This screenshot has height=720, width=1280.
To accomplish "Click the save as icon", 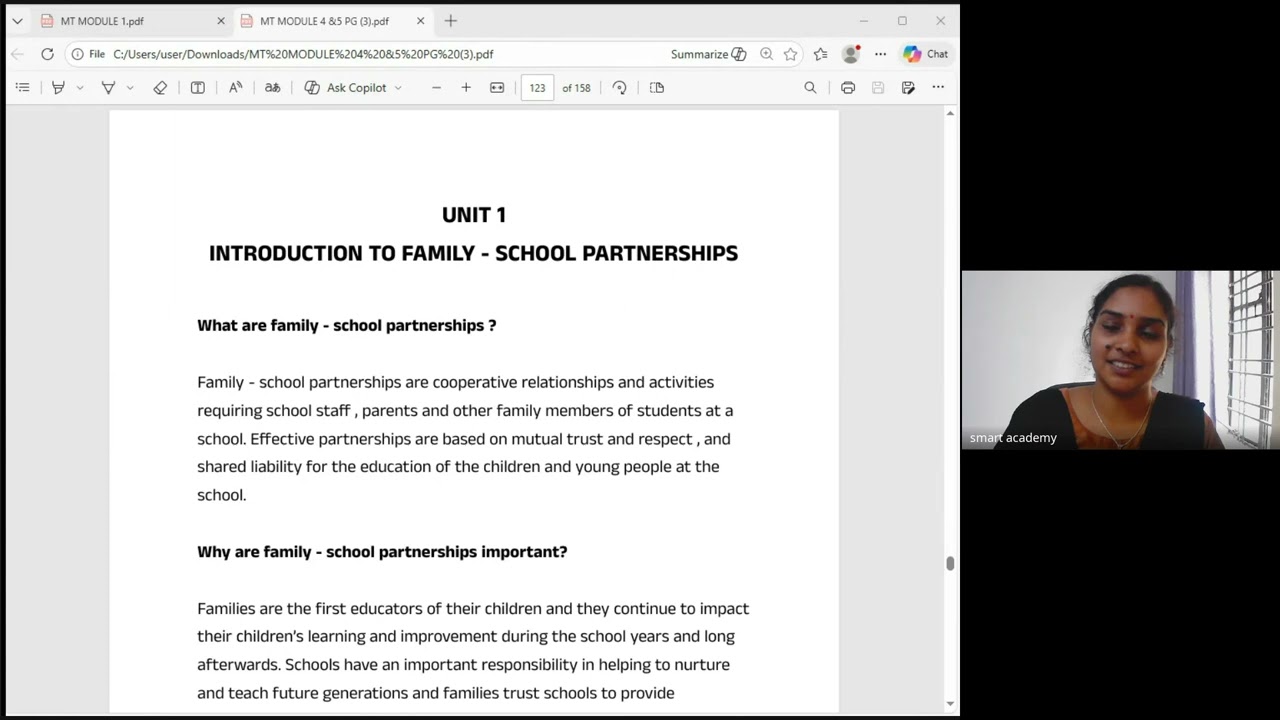I will point(908,88).
